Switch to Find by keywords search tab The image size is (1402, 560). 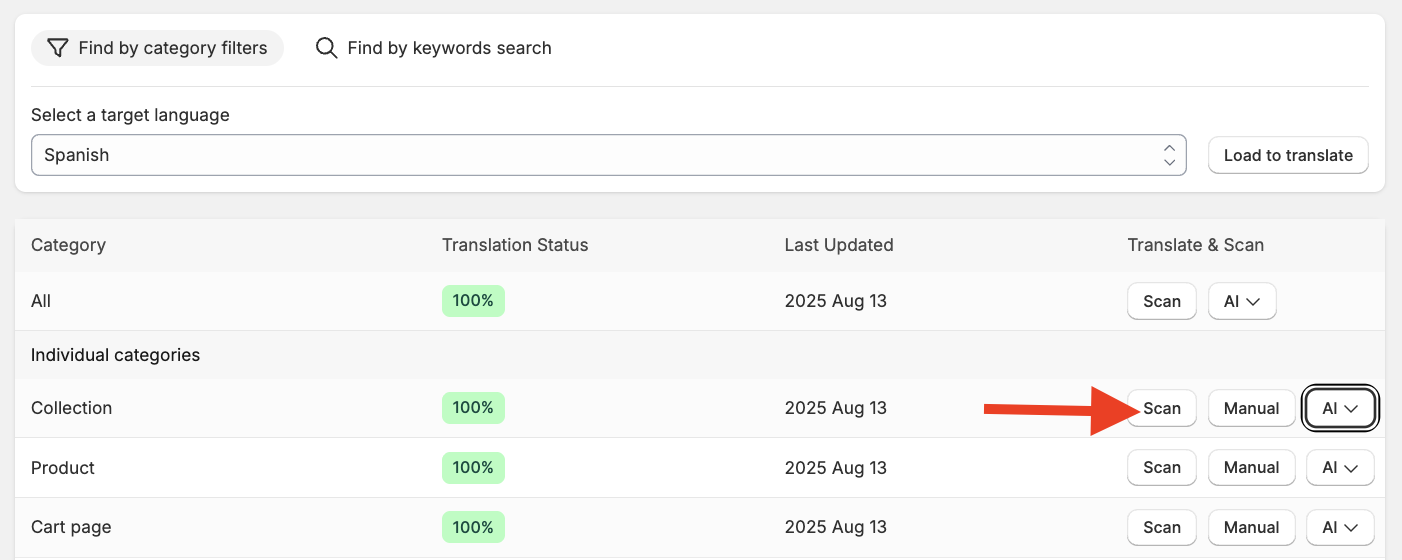[x=433, y=48]
